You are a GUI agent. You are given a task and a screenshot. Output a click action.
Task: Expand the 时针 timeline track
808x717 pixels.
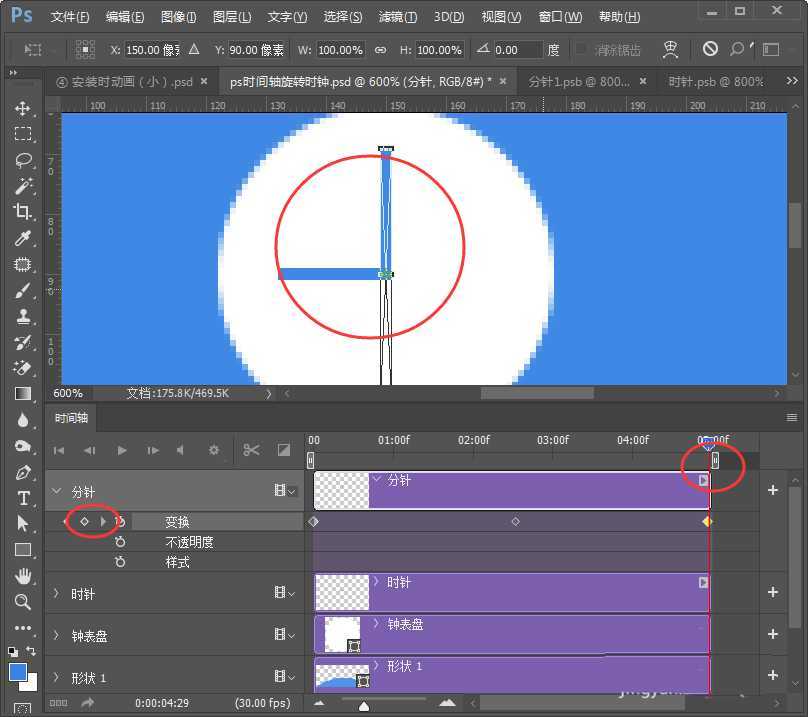click(56, 593)
